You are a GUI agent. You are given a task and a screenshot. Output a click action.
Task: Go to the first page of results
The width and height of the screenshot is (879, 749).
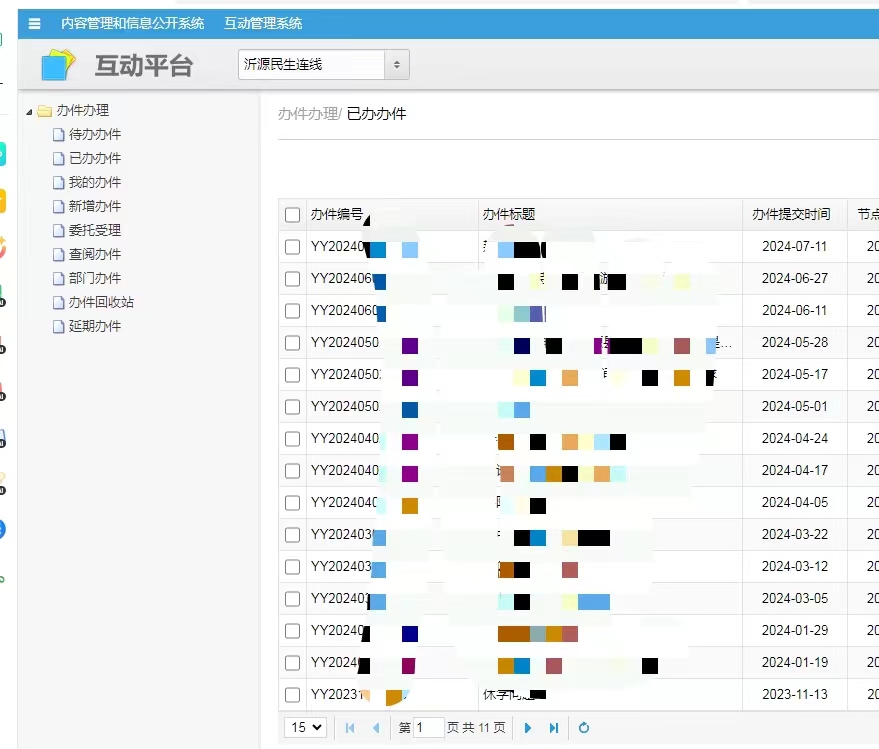tap(350, 728)
